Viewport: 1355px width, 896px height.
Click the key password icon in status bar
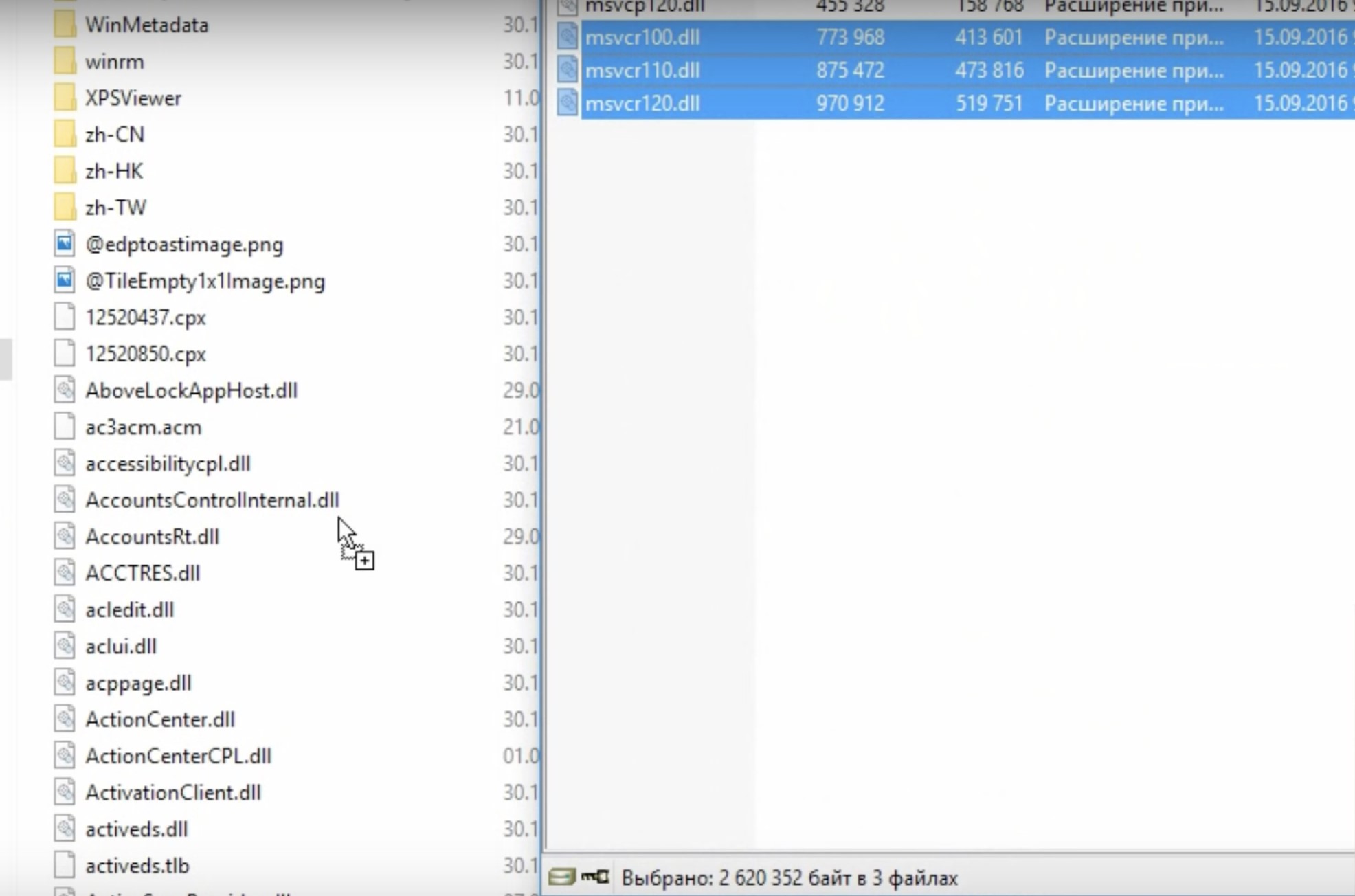[x=595, y=877]
